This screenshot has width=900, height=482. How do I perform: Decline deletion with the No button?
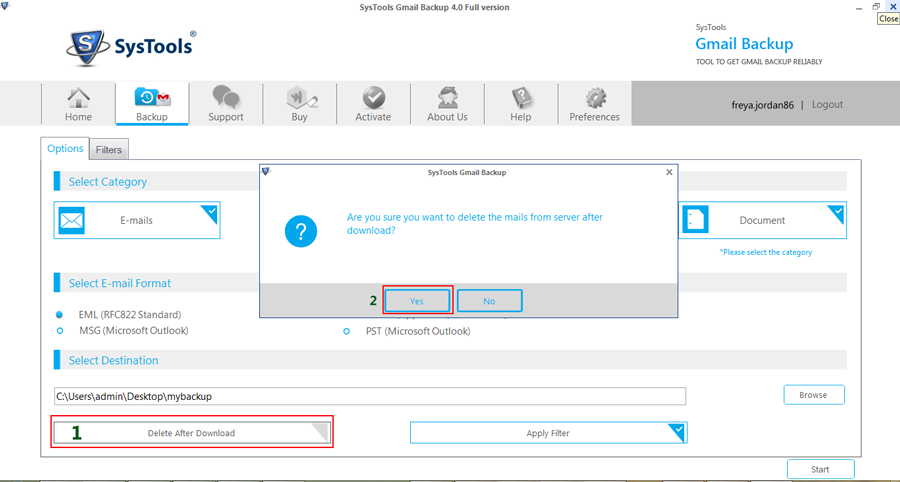[x=490, y=301]
